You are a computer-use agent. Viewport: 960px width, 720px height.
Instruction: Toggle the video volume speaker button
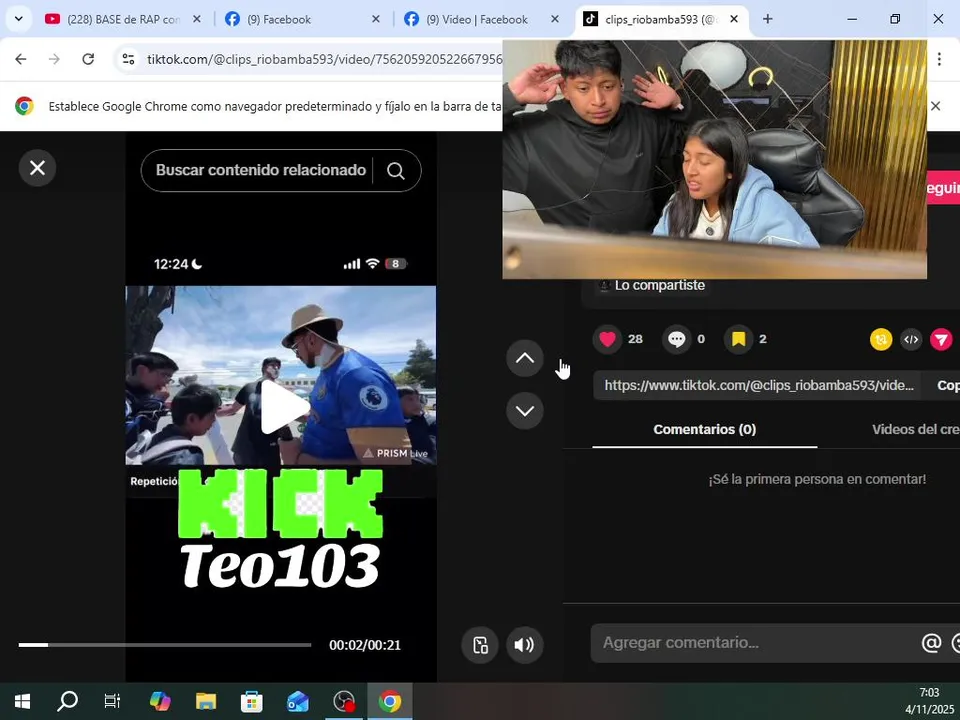point(525,645)
